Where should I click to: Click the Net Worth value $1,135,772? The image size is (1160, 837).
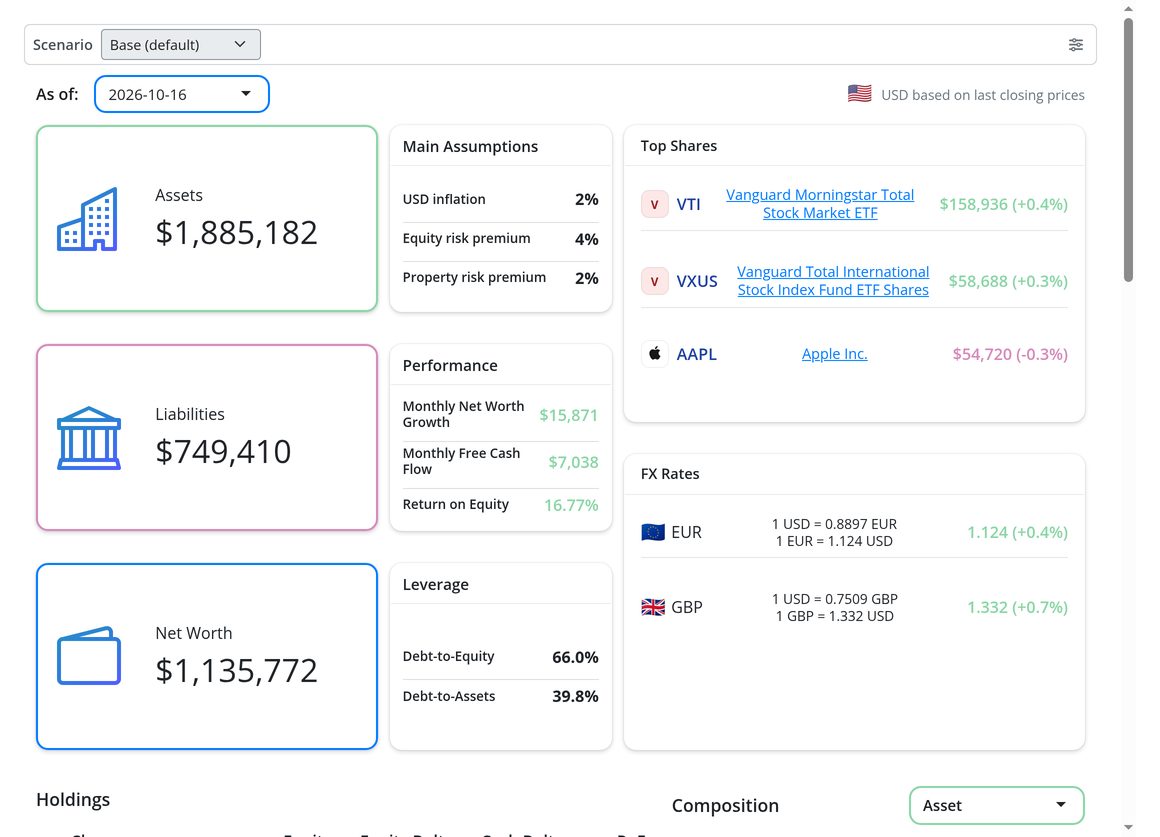(x=236, y=670)
